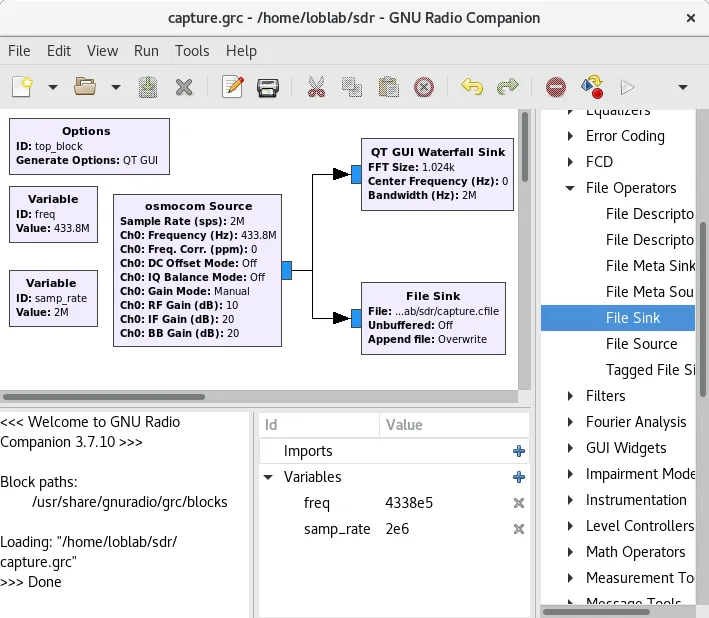The width and height of the screenshot is (709, 618).
Task: Open the Help menu
Action: click(241, 51)
